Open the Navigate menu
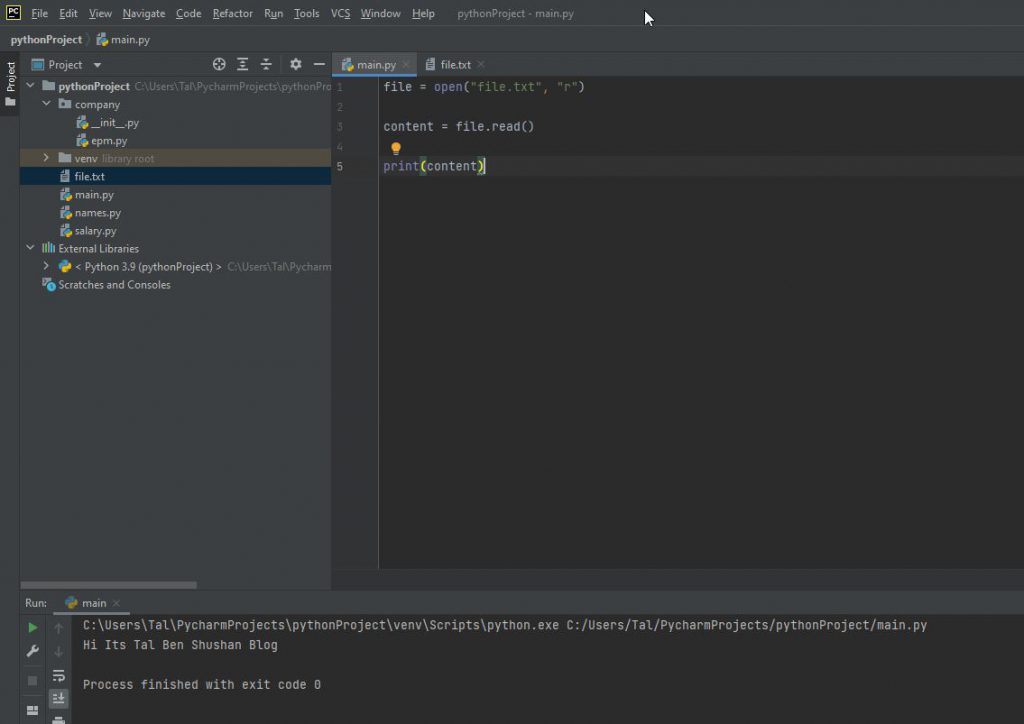1024x724 pixels. 144,13
